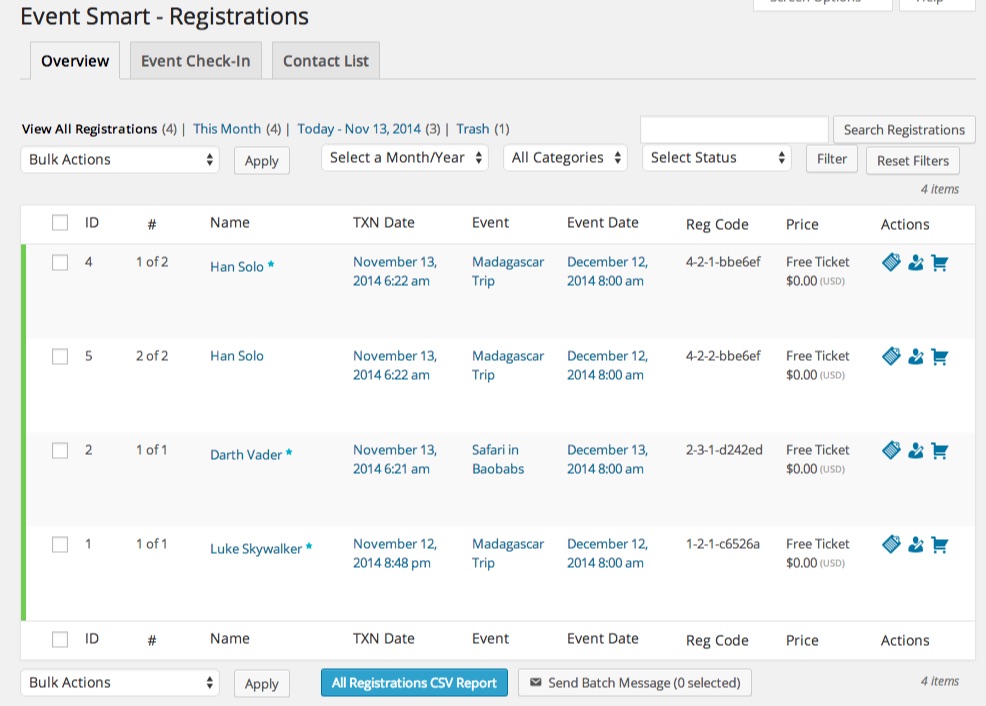Open registration details icon for ID 5
Screen dimensions: 986x706
pos(891,356)
